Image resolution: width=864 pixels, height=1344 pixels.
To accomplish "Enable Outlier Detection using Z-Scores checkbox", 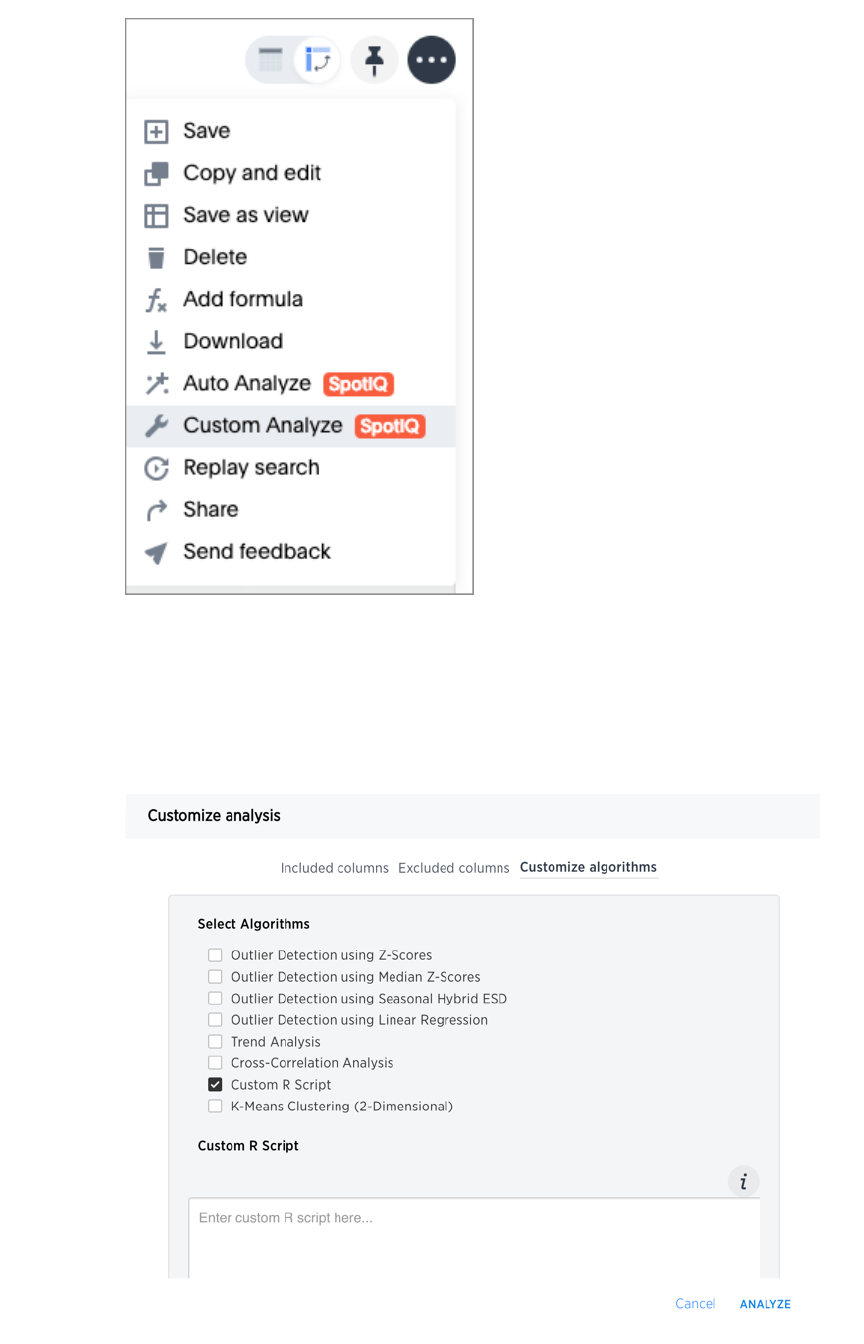I will click(x=215, y=955).
